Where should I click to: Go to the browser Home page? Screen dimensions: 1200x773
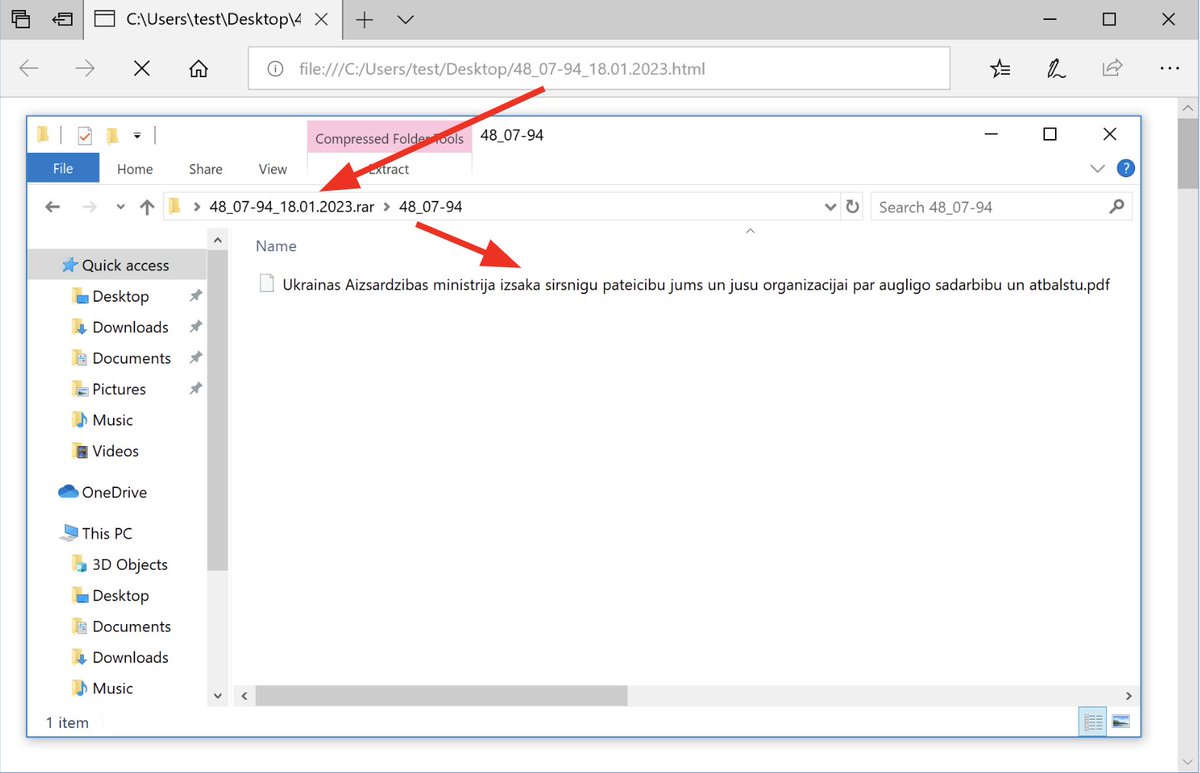(x=199, y=69)
